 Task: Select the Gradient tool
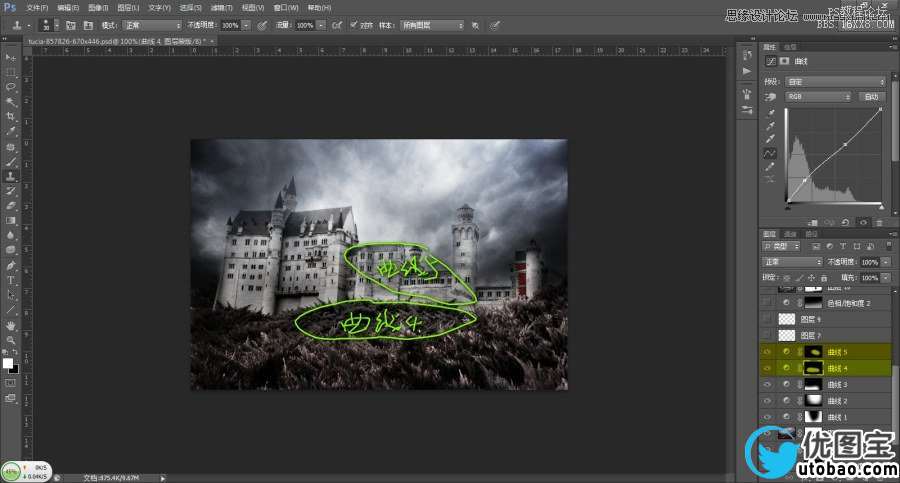(10, 221)
